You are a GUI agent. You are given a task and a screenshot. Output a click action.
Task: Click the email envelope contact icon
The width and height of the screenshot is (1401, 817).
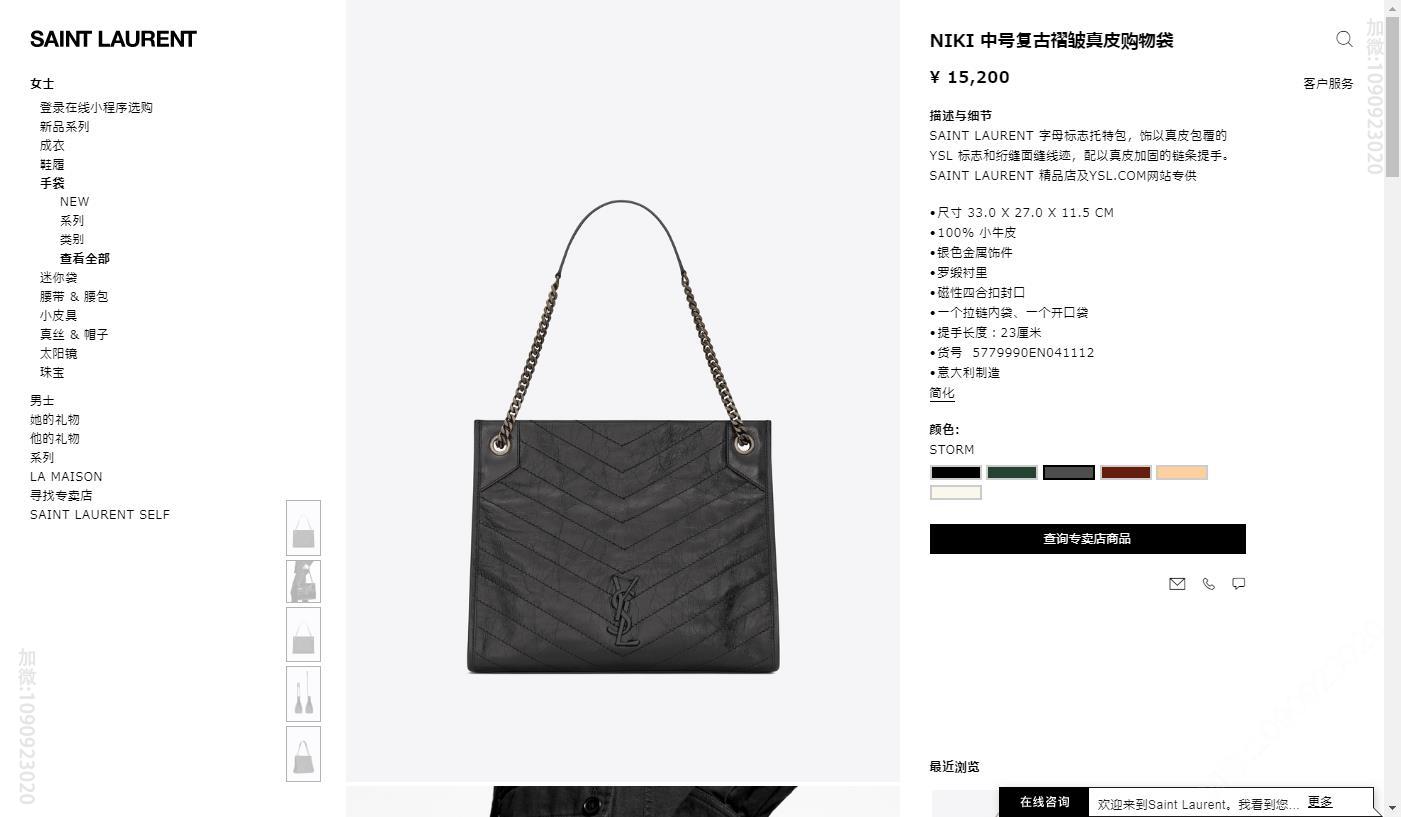click(1177, 584)
